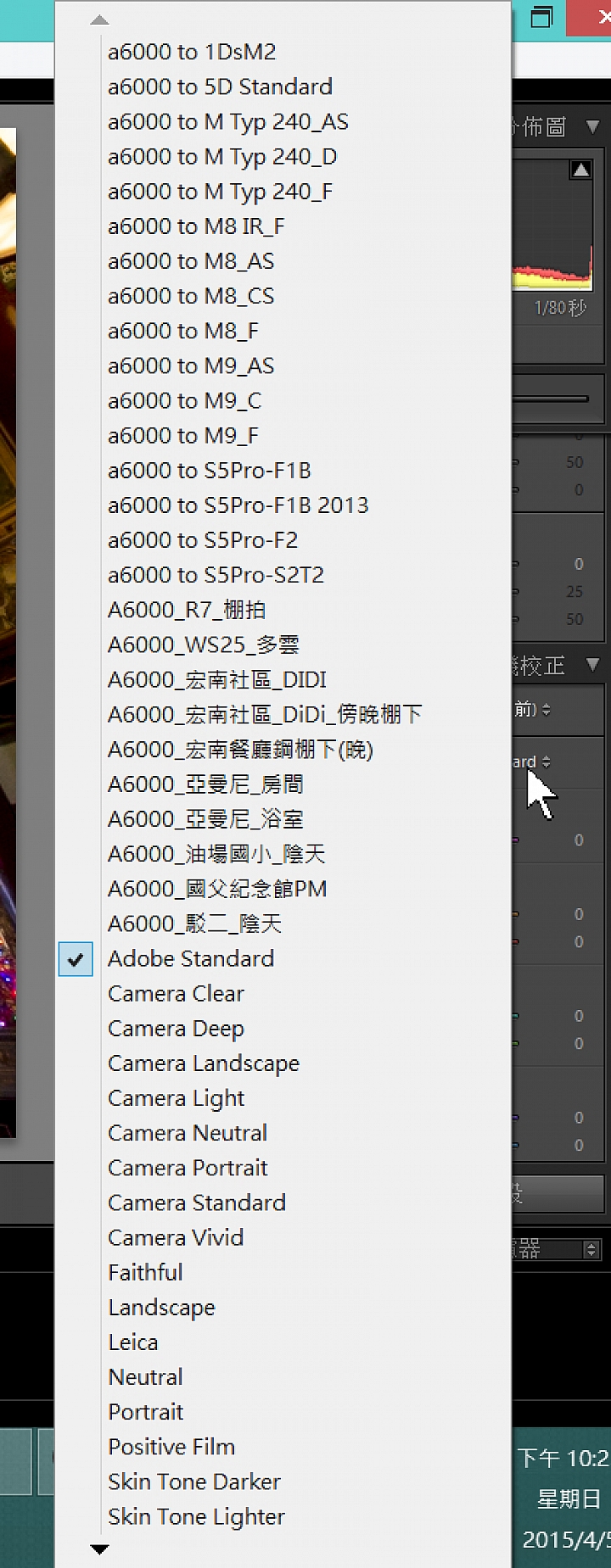Viewport: 611px width, 1568px height.
Task: Open the filter dropdown above the filmstrip
Action: [x=555, y=1248]
